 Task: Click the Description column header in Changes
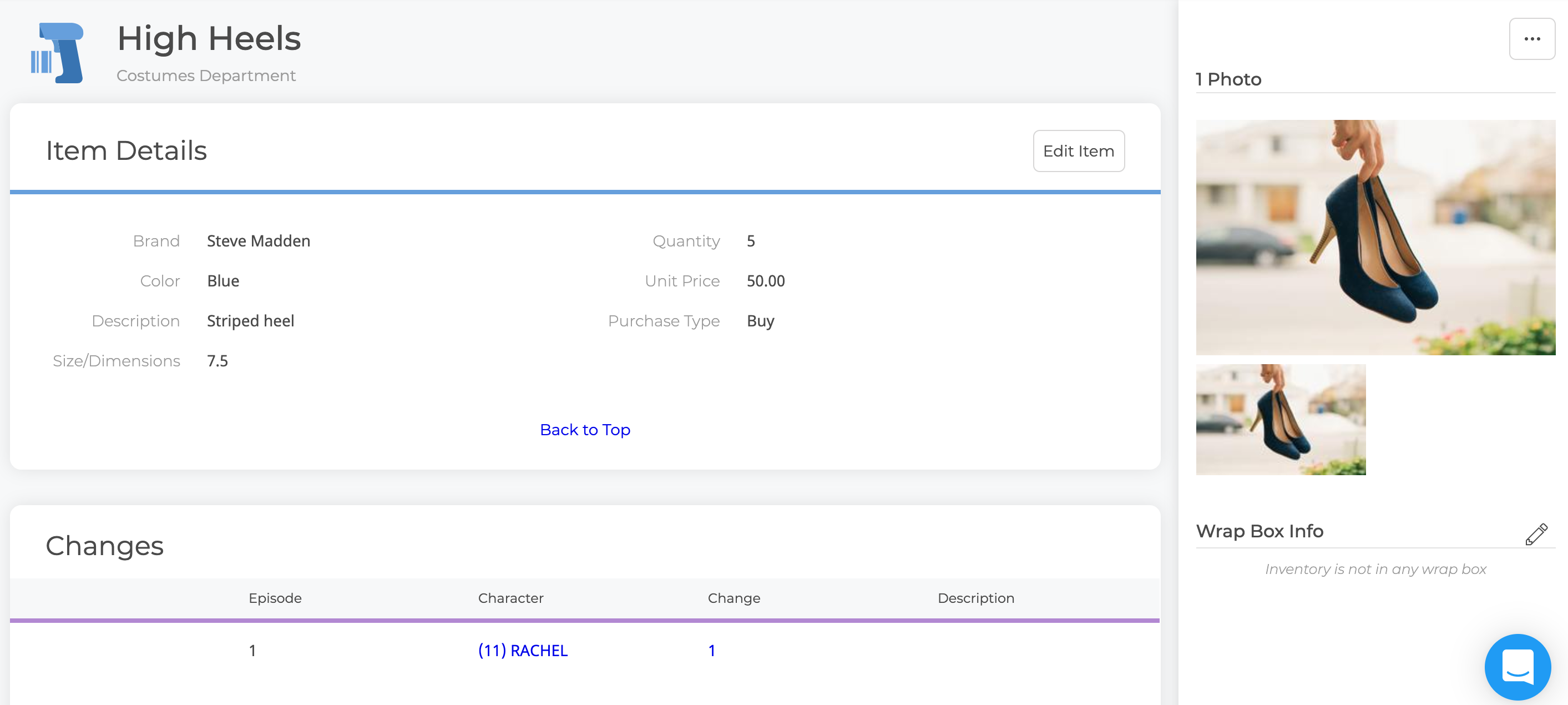pyautogui.click(x=976, y=598)
